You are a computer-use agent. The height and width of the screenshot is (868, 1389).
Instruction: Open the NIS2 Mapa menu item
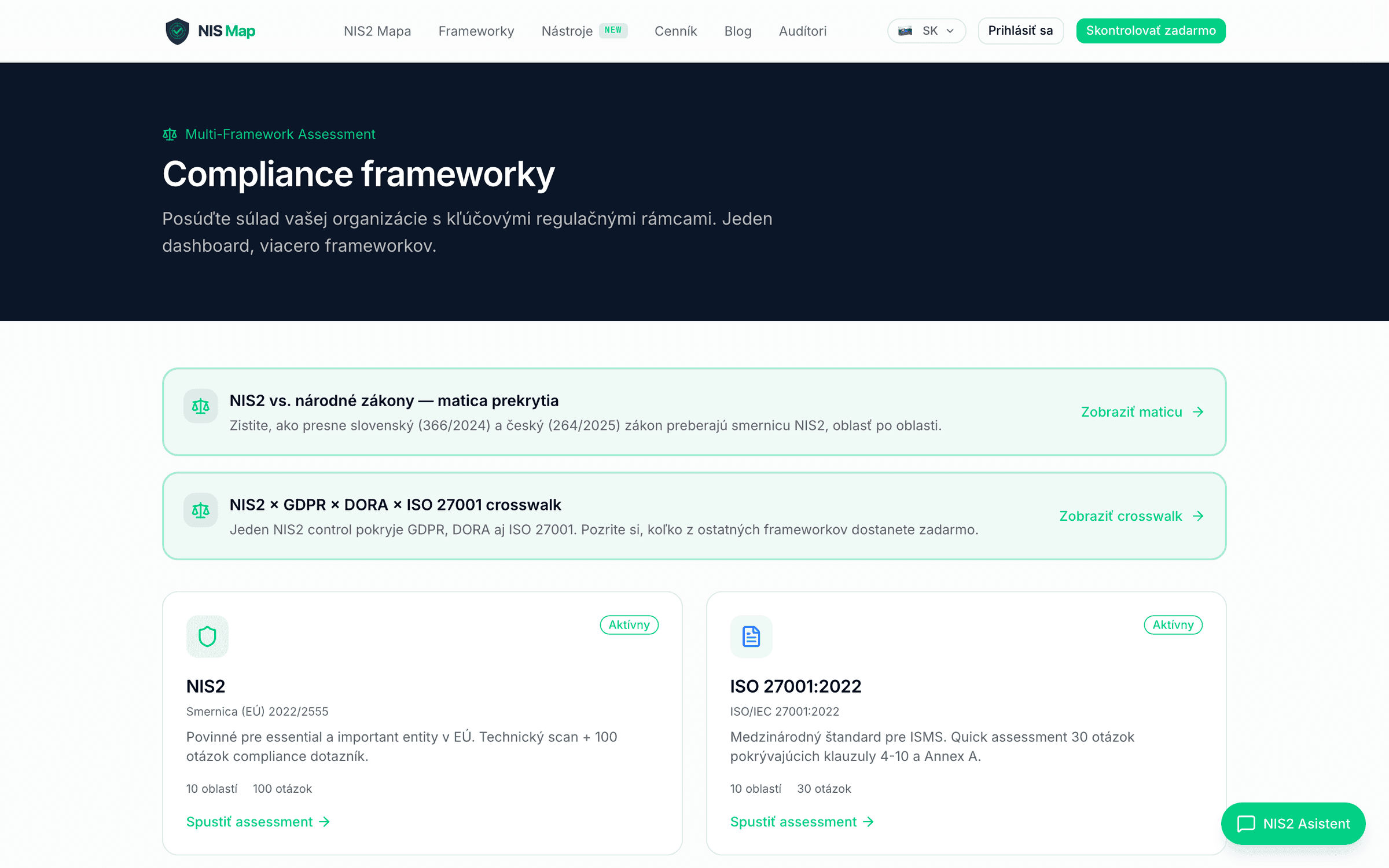377,31
